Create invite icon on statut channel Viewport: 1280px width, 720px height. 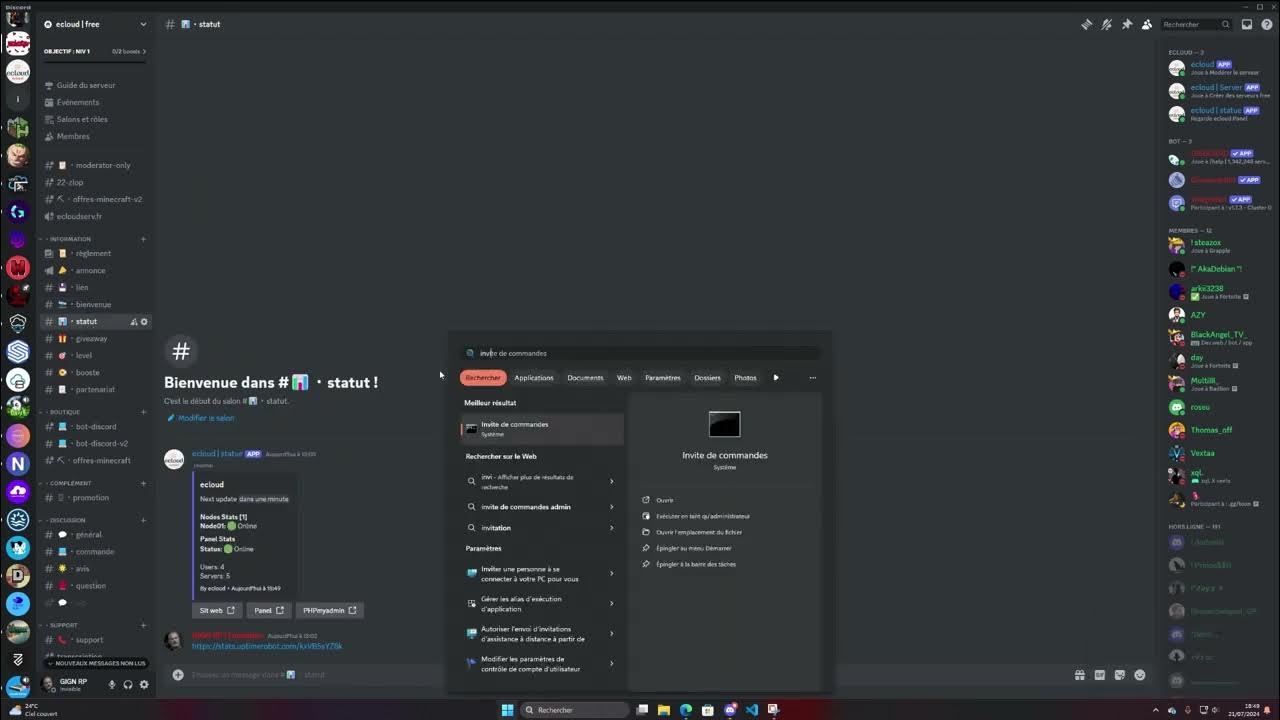point(133,322)
